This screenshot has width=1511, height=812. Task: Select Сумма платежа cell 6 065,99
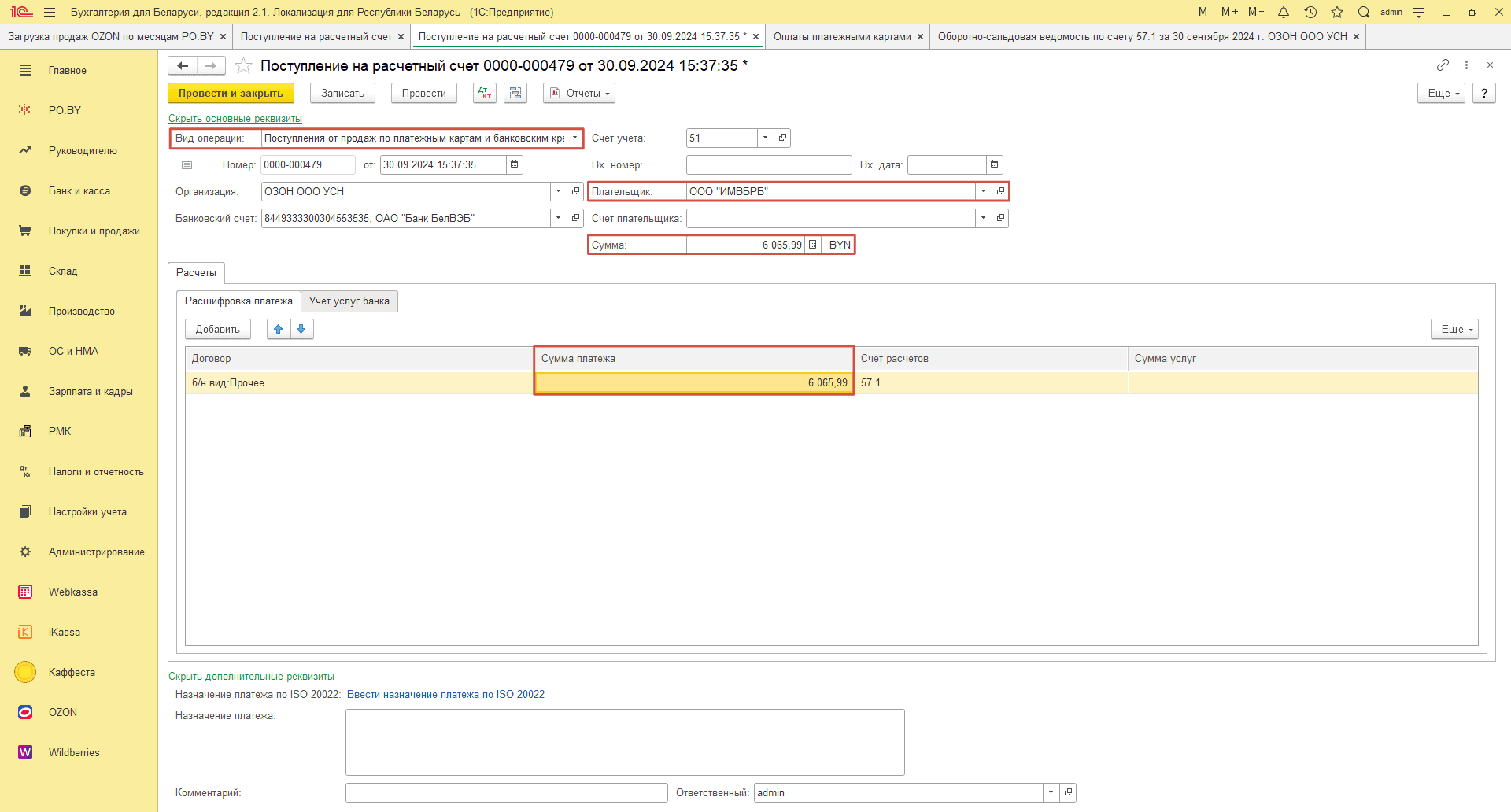tap(693, 382)
